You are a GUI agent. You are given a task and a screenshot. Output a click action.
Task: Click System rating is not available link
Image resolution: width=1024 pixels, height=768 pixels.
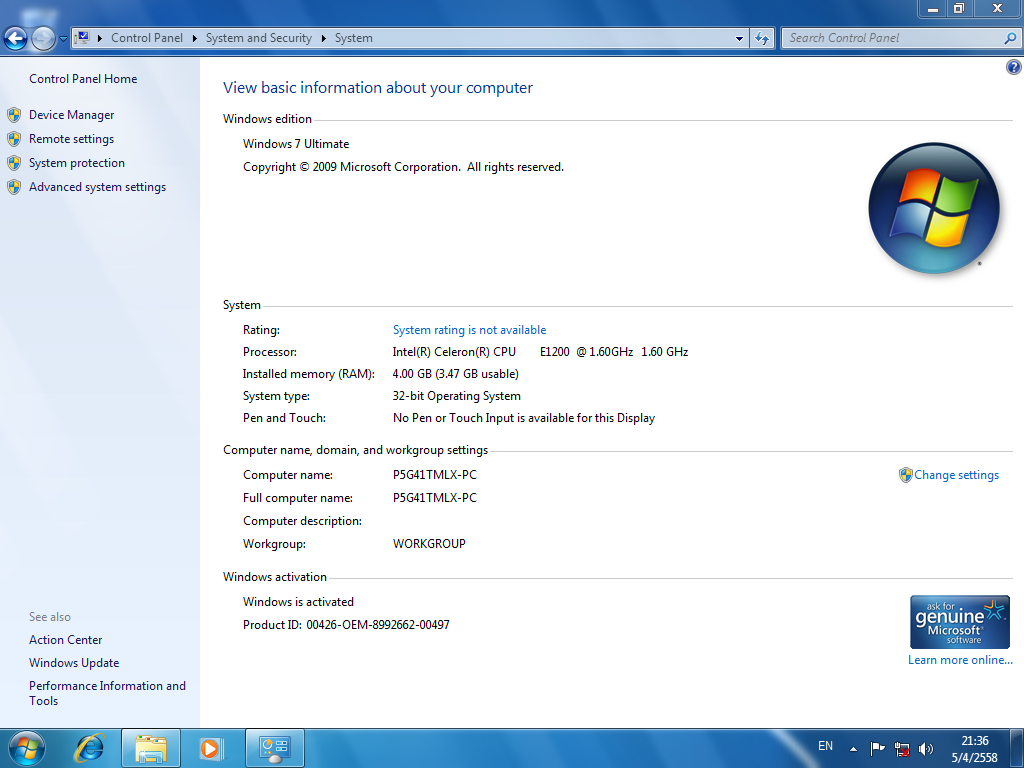(x=469, y=330)
